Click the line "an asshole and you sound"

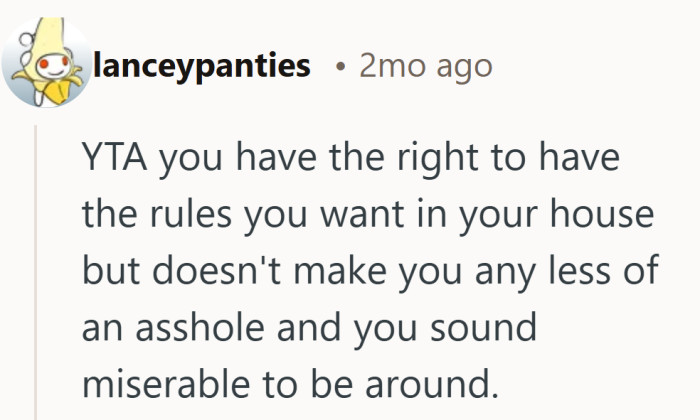coord(311,327)
